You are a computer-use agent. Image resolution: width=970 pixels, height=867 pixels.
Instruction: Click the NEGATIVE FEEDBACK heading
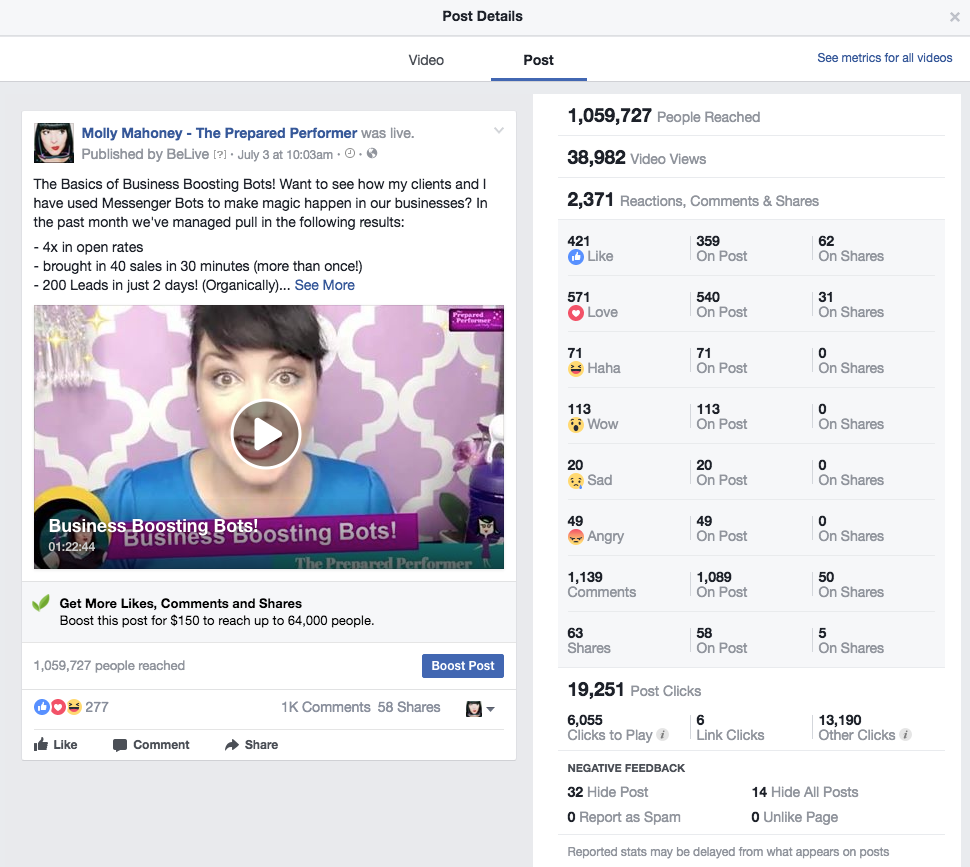point(626,768)
